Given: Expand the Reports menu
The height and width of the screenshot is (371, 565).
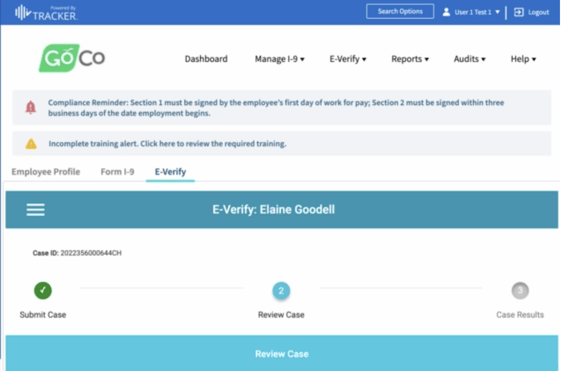Looking at the screenshot, I should pyautogui.click(x=410, y=59).
